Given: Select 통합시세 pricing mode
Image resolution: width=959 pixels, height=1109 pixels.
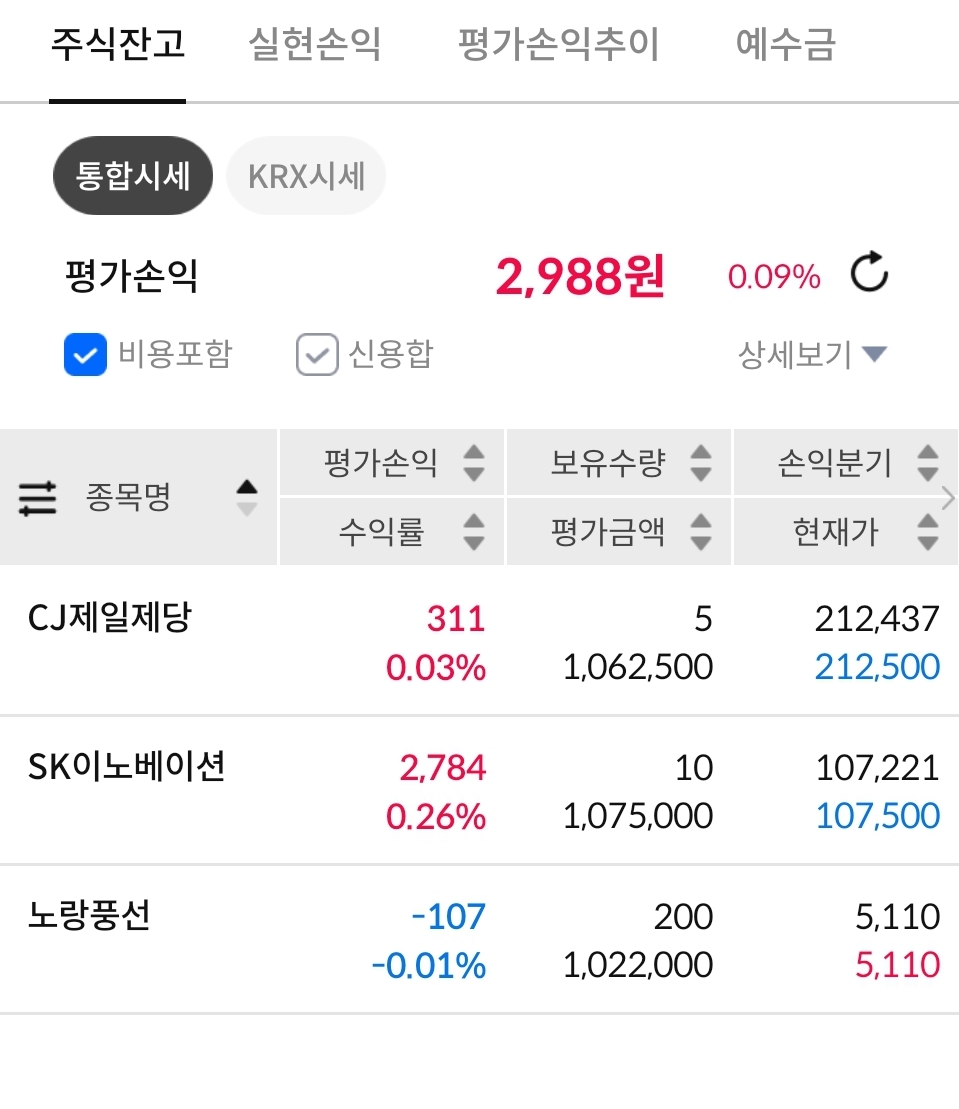Looking at the screenshot, I should (132, 177).
